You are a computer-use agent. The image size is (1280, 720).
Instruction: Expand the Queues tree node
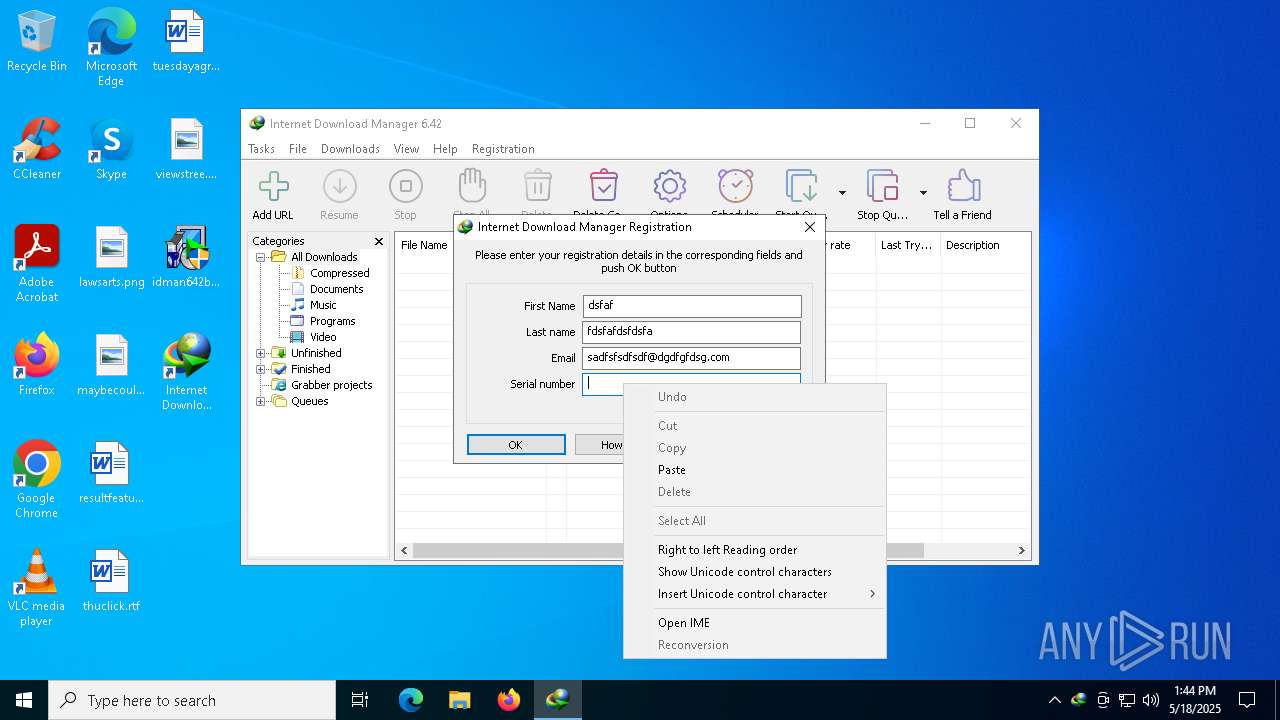click(261, 401)
